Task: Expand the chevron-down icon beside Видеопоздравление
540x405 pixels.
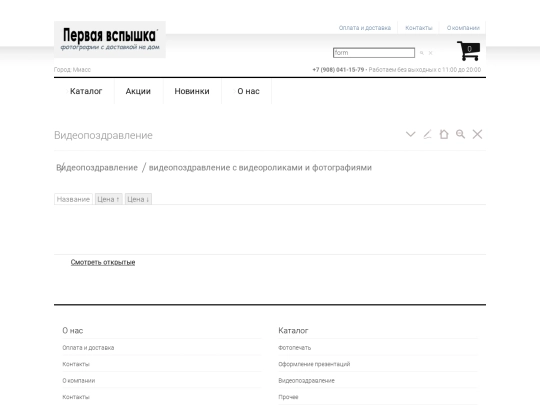Action: (x=411, y=134)
